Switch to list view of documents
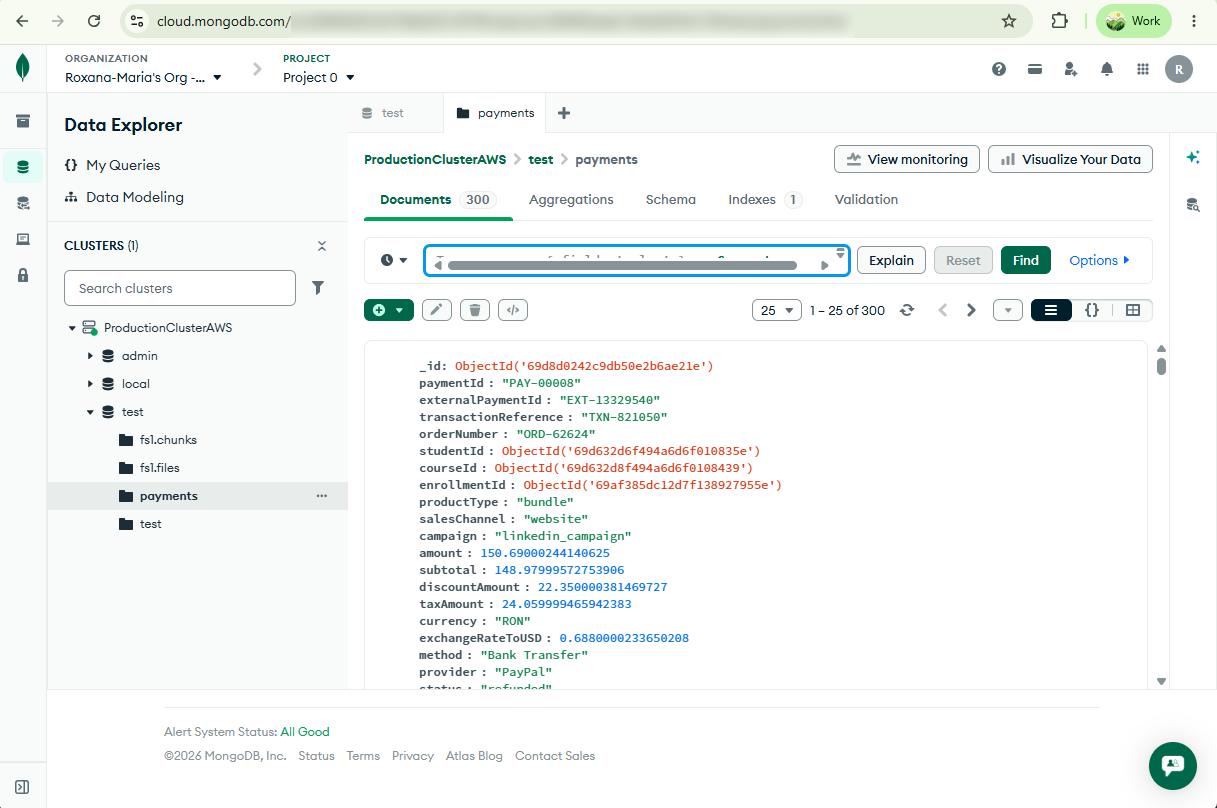The width and height of the screenshot is (1217, 808). point(1051,310)
